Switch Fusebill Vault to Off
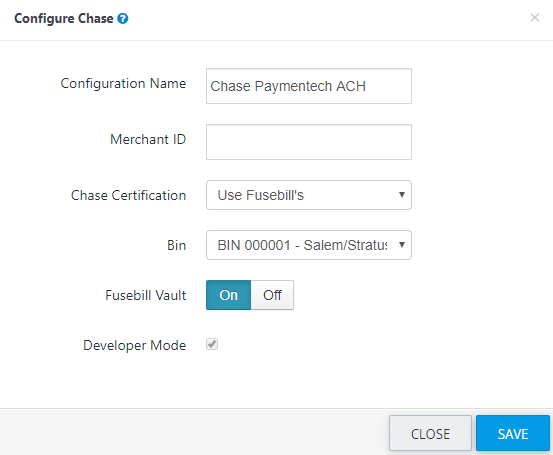 [x=272, y=295]
